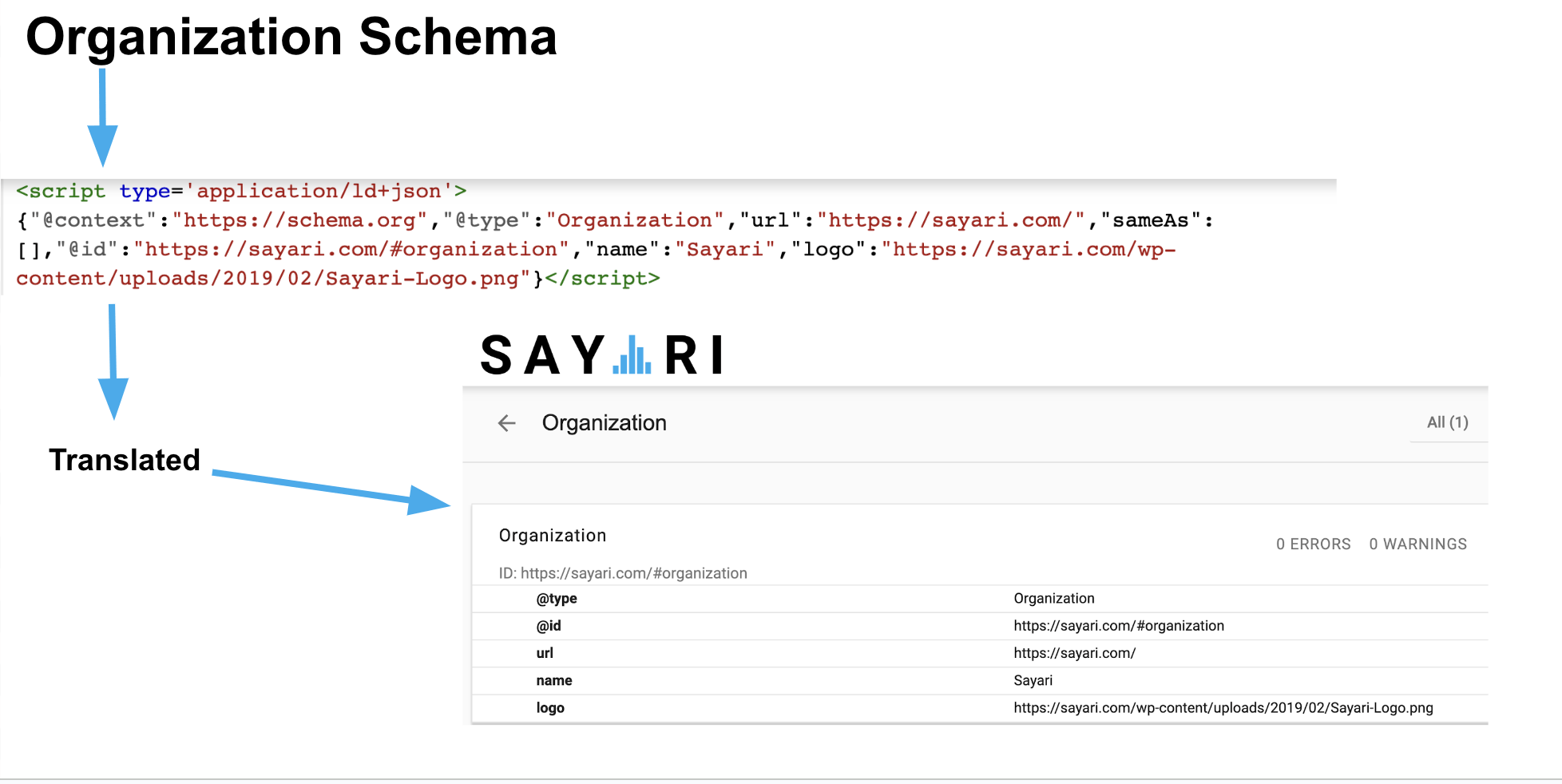The image size is (1562, 784).
Task: Select the @id row value bar
Action: (1118, 626)
